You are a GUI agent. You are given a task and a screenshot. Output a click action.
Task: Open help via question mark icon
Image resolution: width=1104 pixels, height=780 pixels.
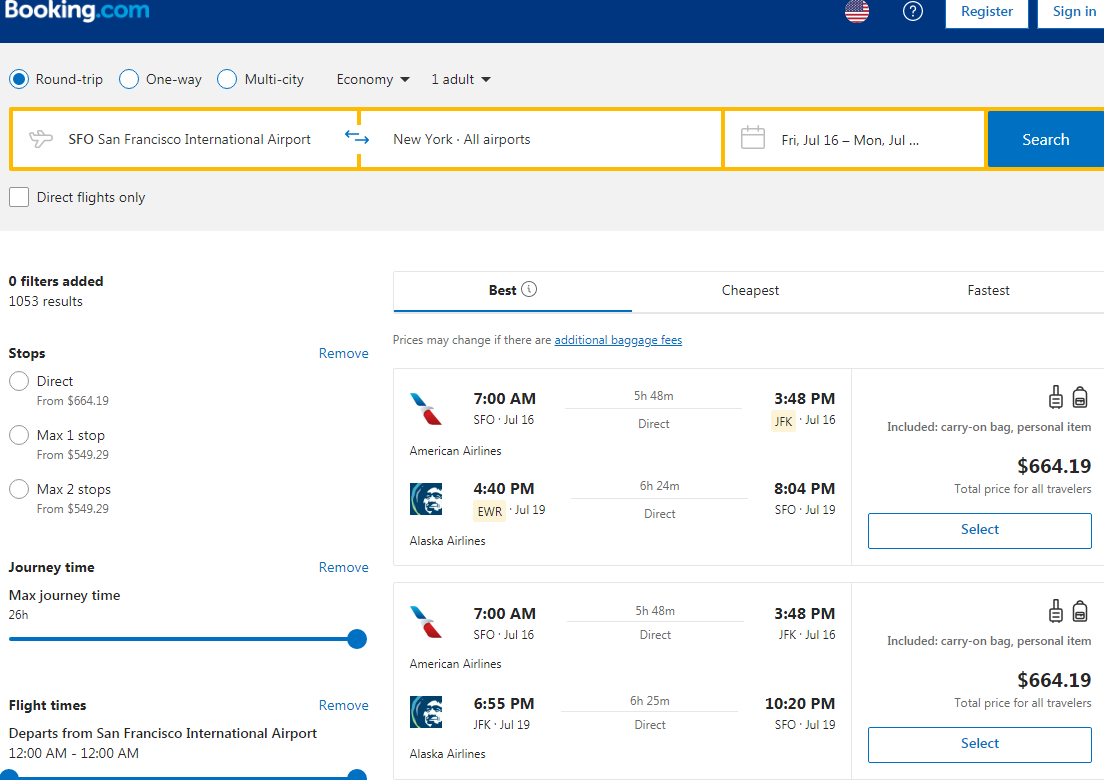[x=912, y=11]
